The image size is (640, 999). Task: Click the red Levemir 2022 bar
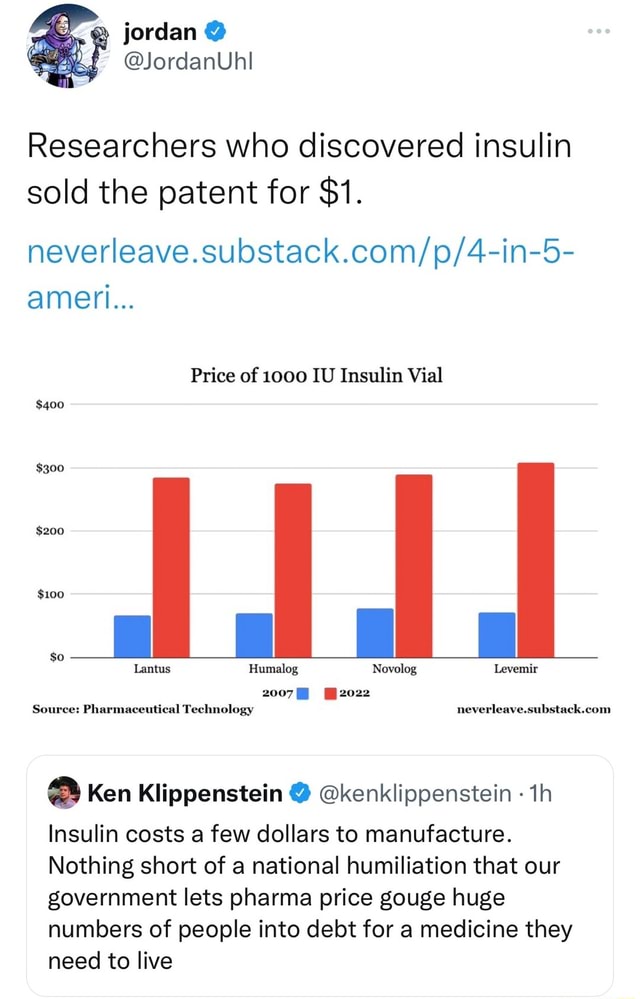(536, 560)
